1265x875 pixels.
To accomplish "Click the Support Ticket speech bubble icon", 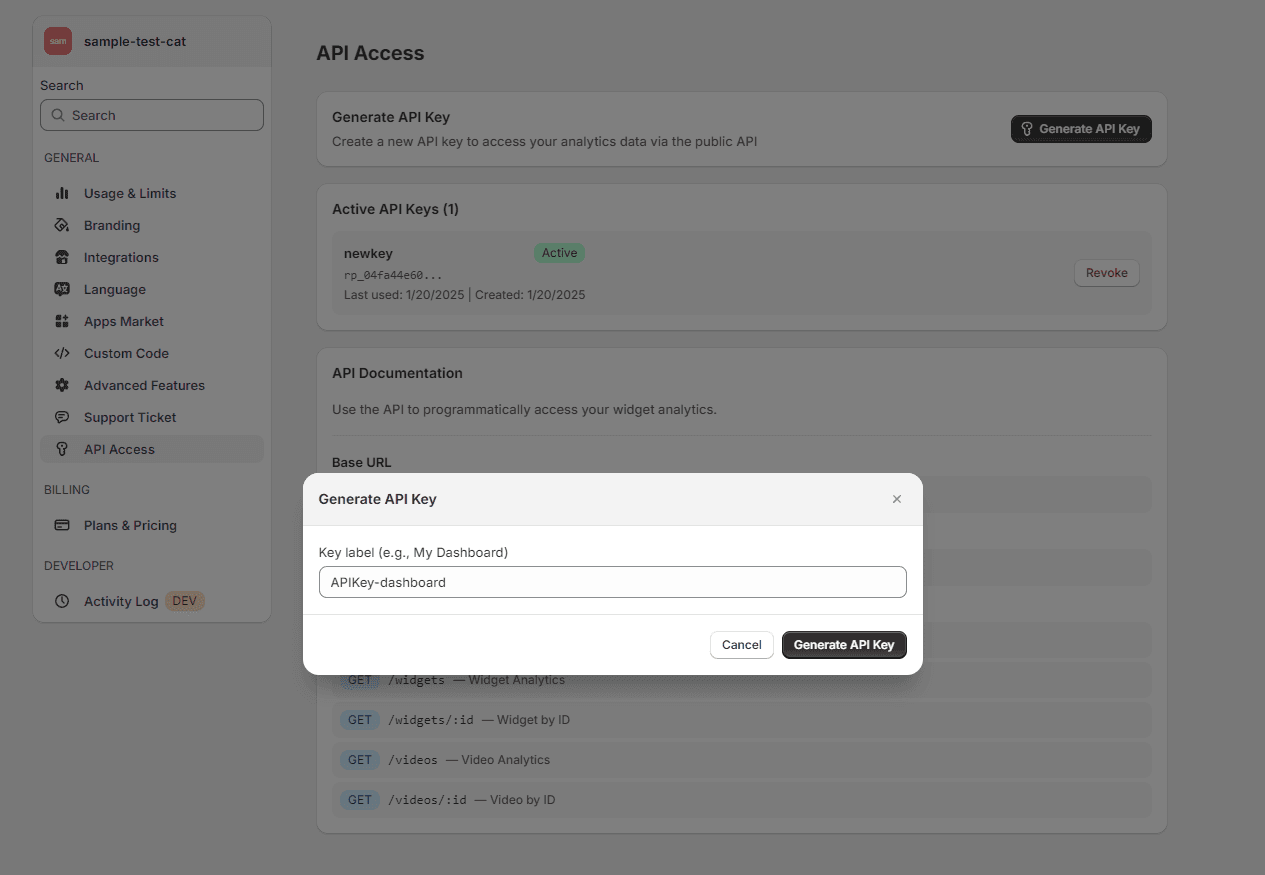I will [x=62, y=417].
